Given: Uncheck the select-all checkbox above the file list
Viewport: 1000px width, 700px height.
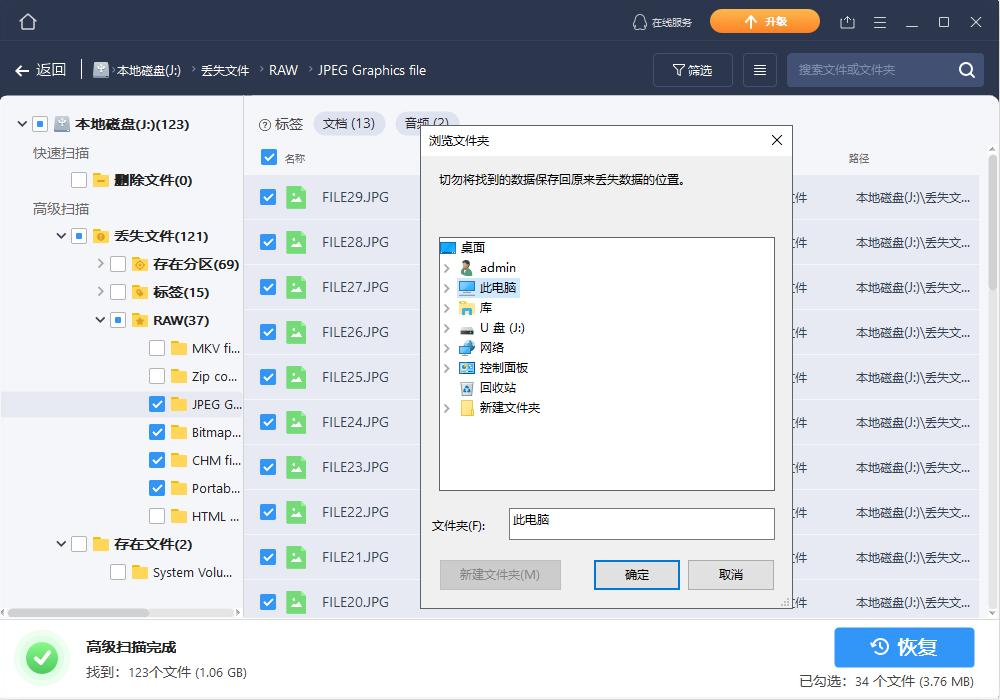Looking at the screenshot, I should tap(268, 157).
